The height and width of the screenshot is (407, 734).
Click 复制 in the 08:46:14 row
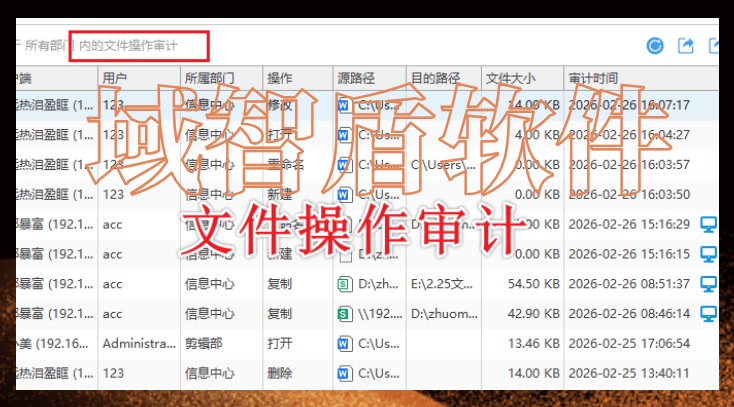(279, 314)
